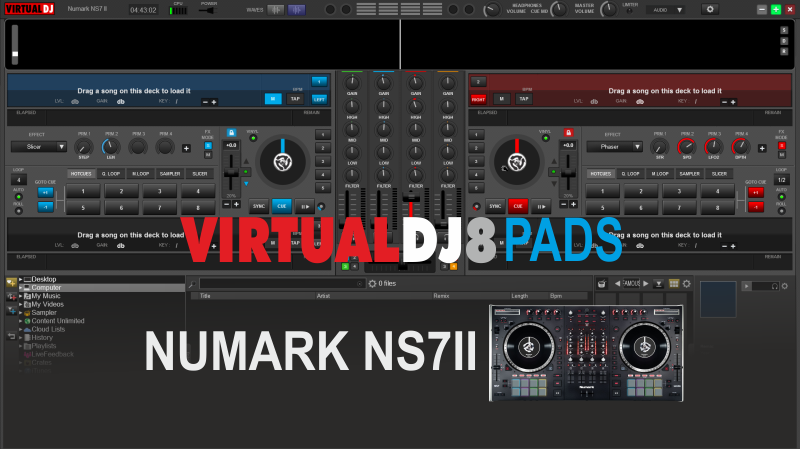The width and height of the screenshot is (800, 449).
Task: Select the right deck M LOOP pad tab
Action: [660, 174]
